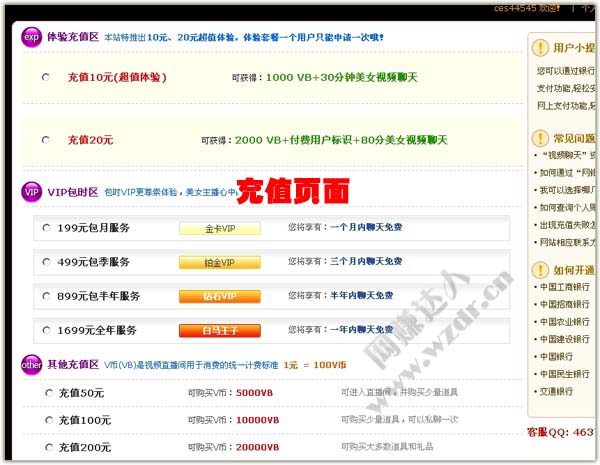The width and height of the screenshot is (600, 465).
Task: Open the 我可以选择哪 FAQ link
Action: (x=567, y=190)
